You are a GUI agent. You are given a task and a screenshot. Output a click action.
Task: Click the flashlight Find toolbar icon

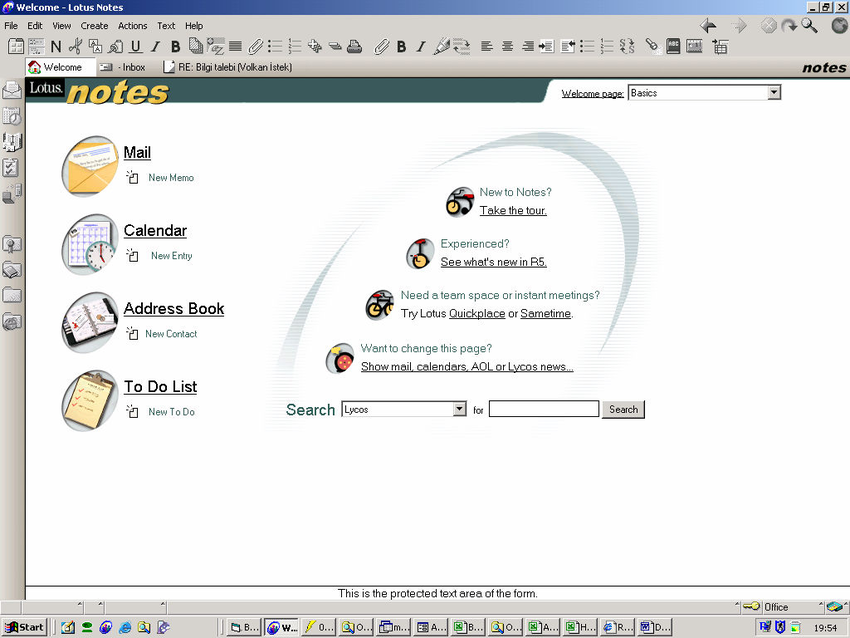click(652, 47)
